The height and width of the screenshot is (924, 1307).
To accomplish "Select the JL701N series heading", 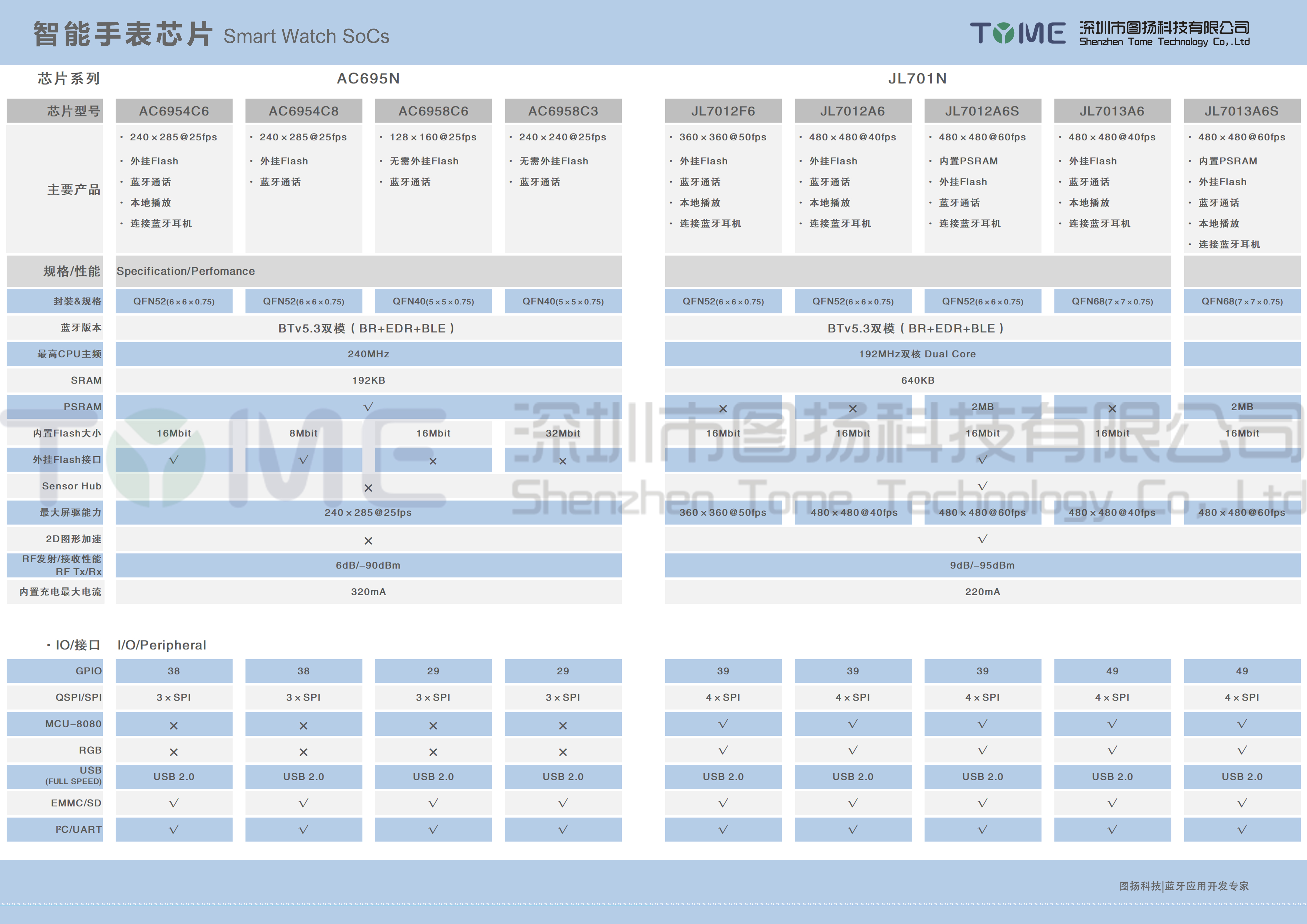I will (x=918, y=78).
